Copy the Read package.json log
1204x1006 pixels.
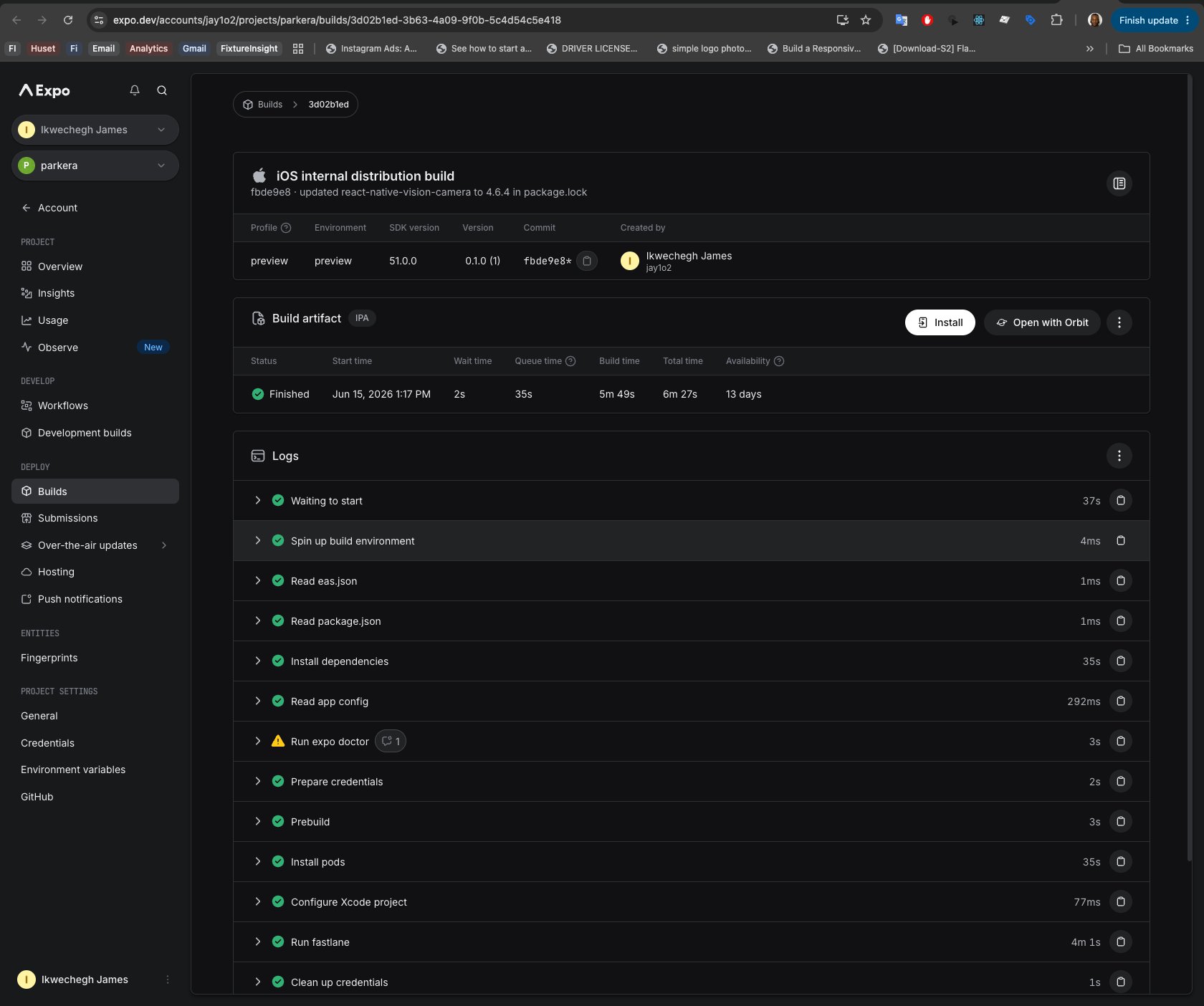tap(1121, 621)
